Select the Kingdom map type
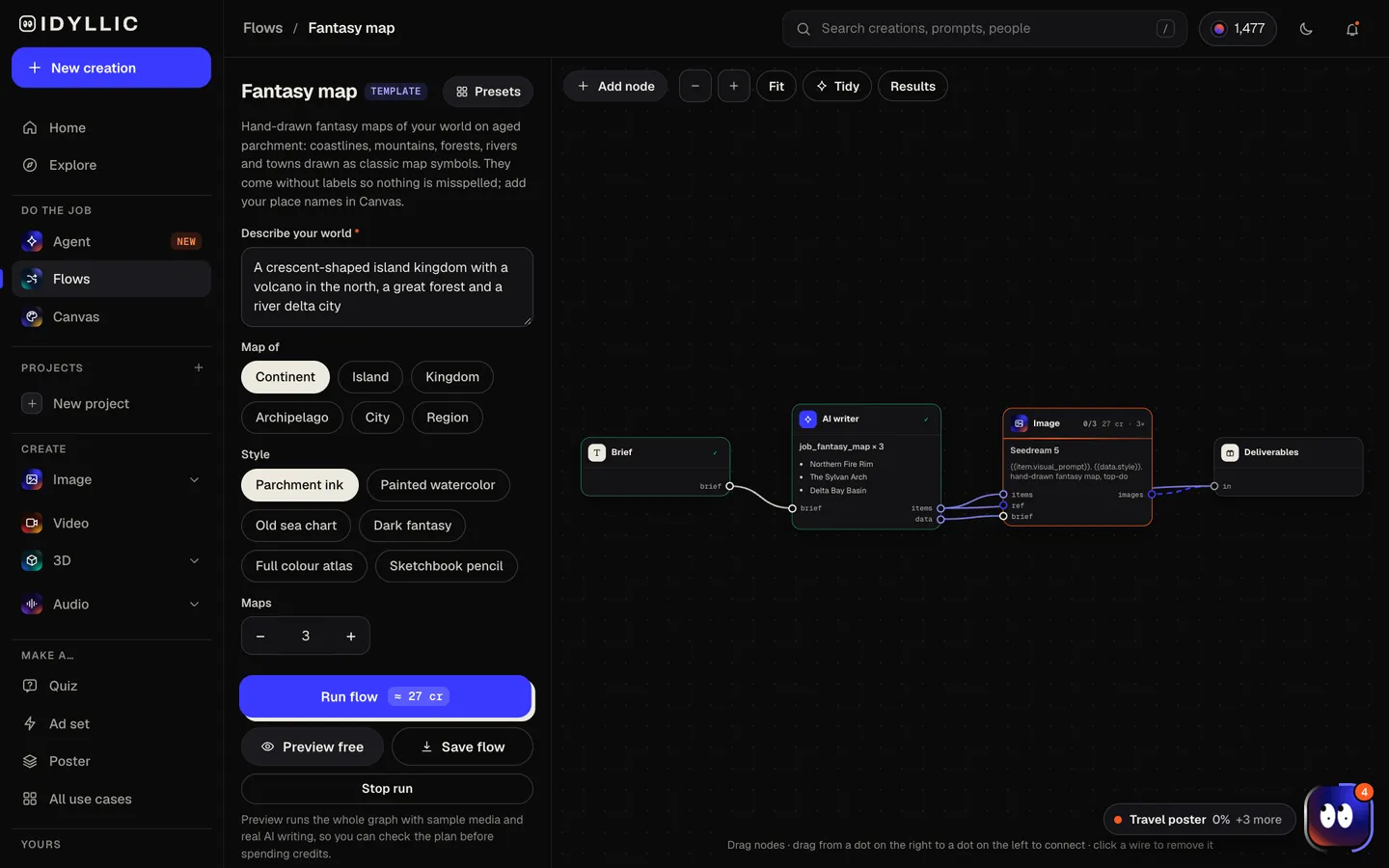This screenshot has width=1389, height=868. click(452, 377)
